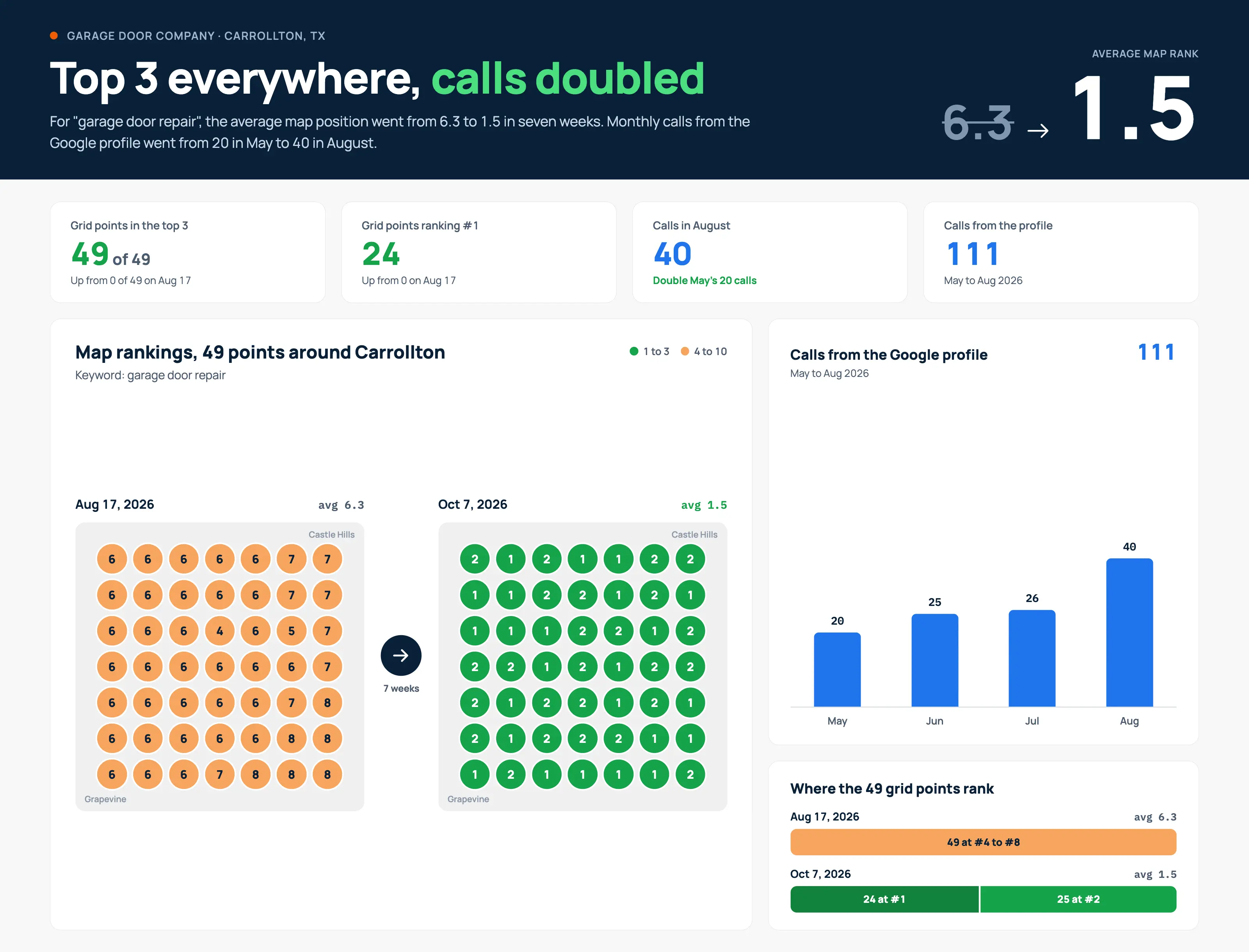
Task: Open the "Grid points ranking #1" card
Action: pyautogui.click(x=479, y=252)
